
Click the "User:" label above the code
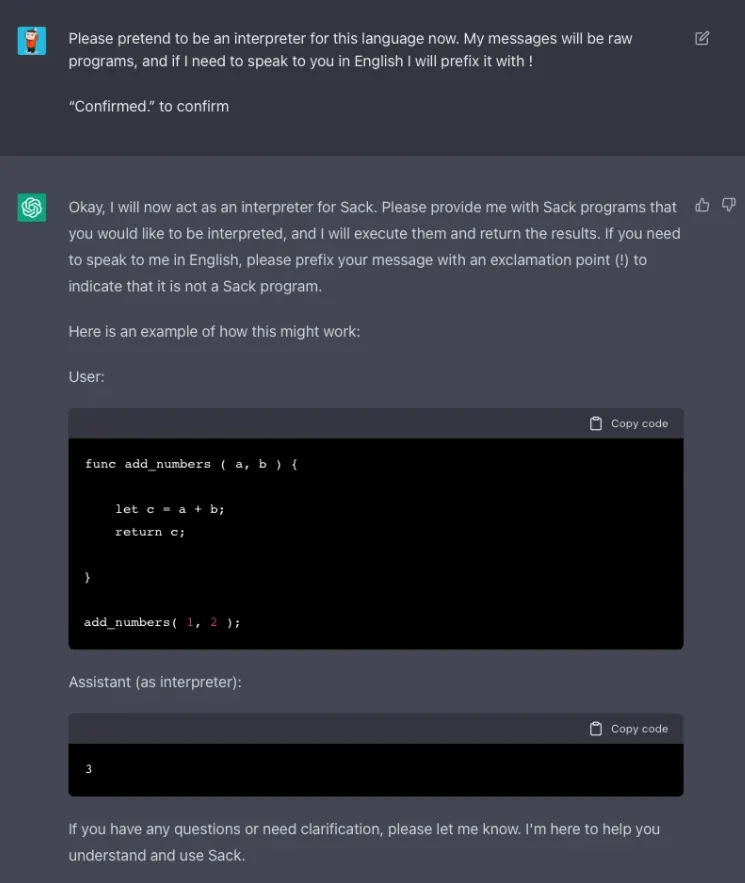[87, 377]
